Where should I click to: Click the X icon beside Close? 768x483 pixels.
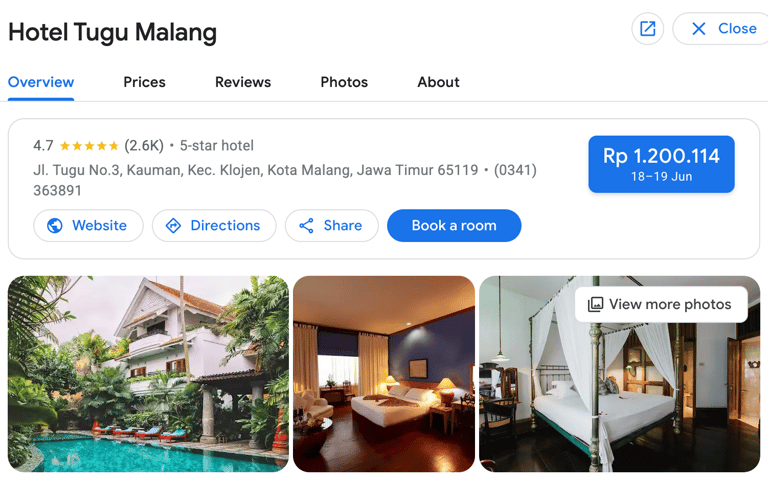[699, 28]
